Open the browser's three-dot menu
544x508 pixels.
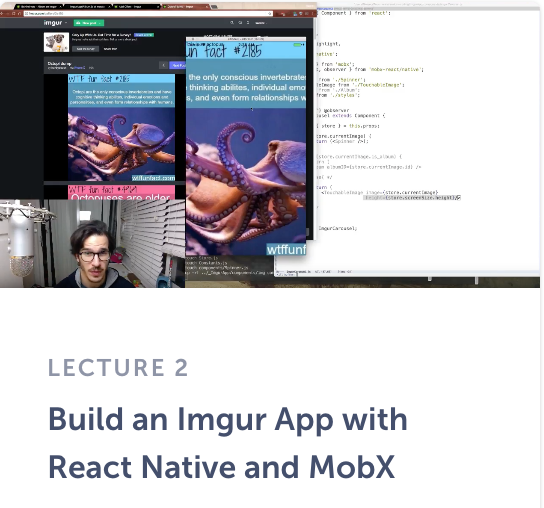pos(314,14)
